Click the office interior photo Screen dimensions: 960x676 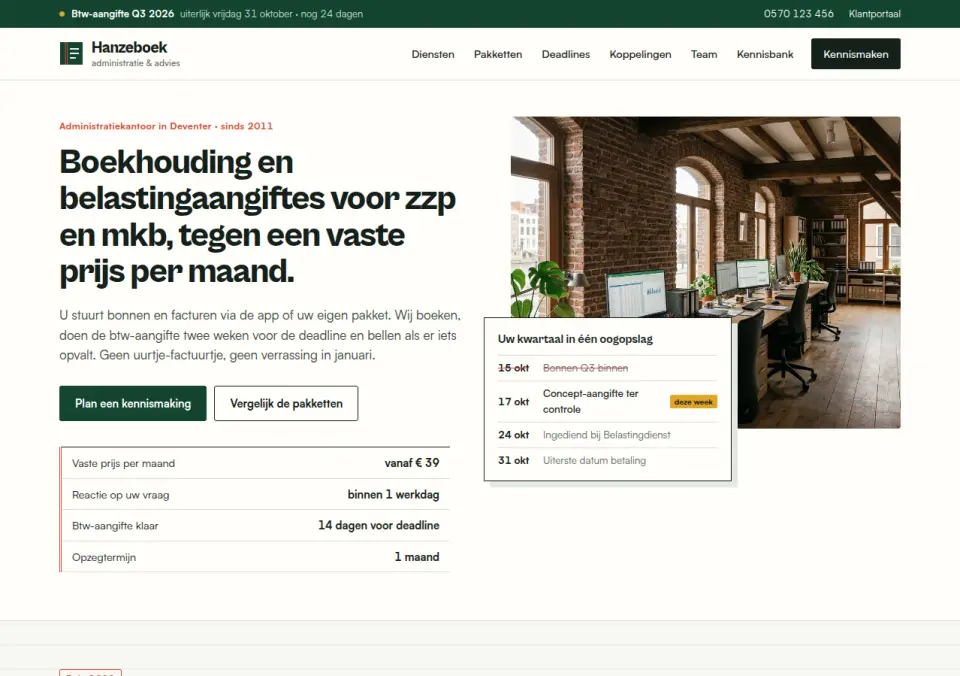[x=705, y=217]
